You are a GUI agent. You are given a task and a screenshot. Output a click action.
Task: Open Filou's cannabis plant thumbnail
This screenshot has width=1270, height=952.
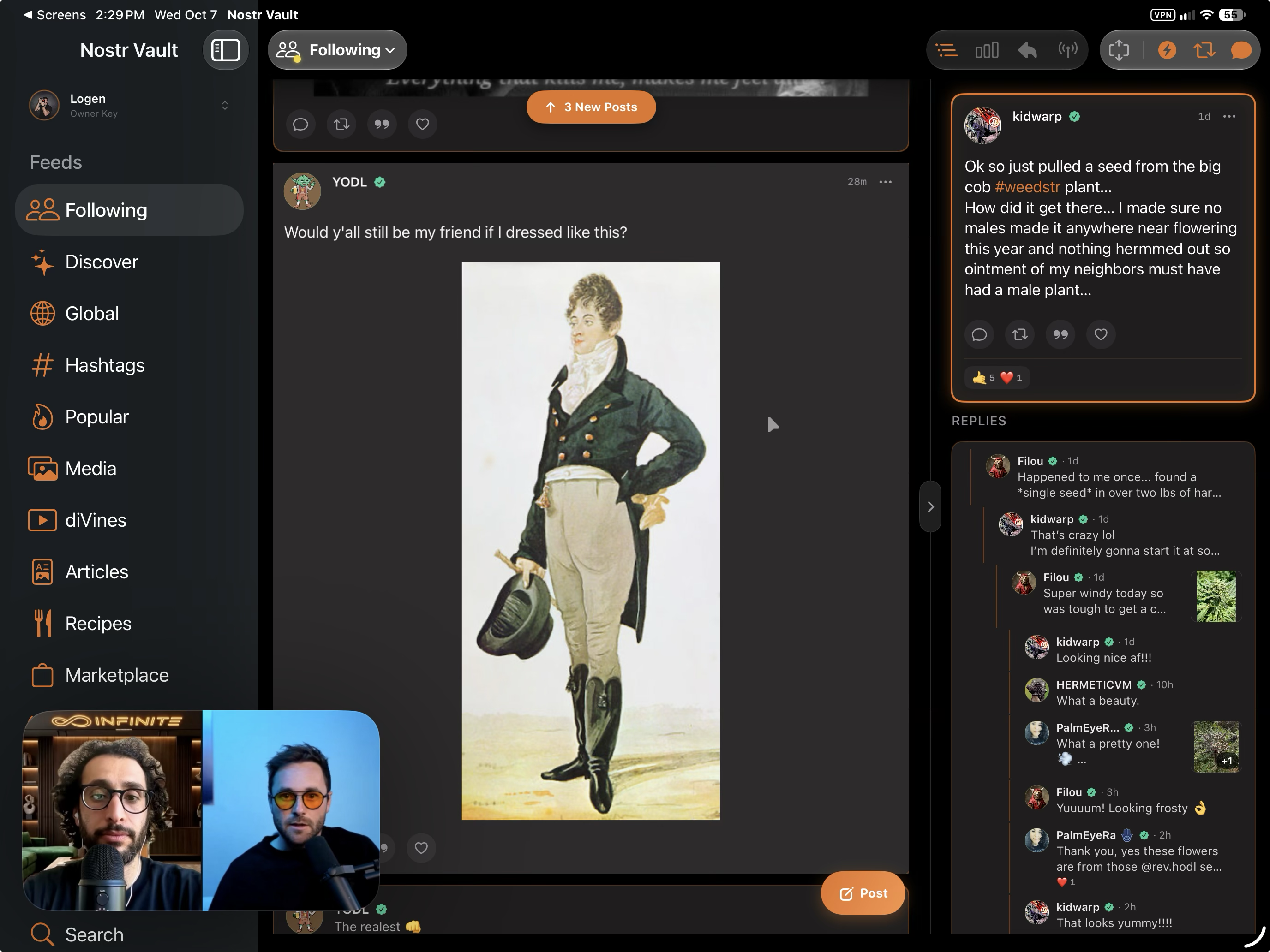coord(1216,596)
